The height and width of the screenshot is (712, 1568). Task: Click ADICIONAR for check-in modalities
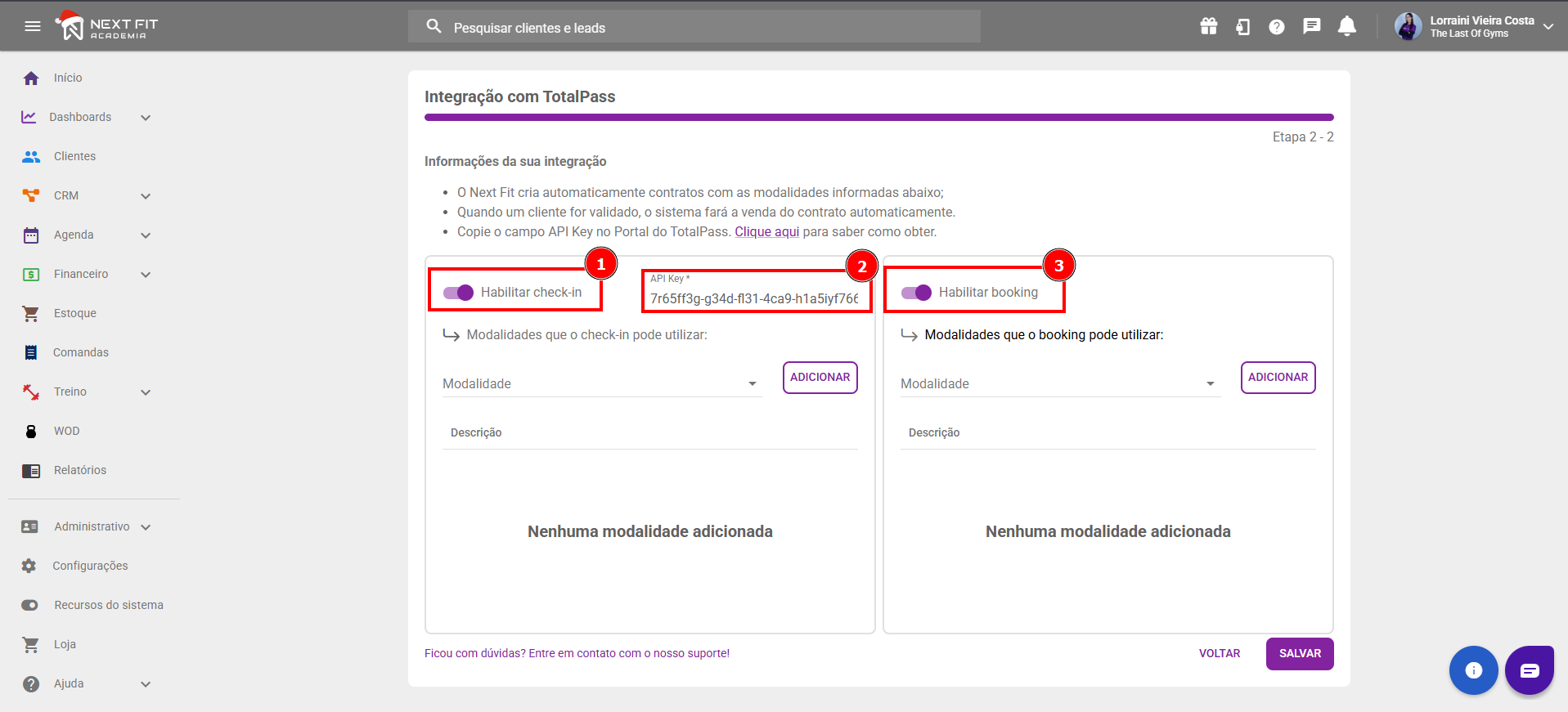click(x=820, y=378)
